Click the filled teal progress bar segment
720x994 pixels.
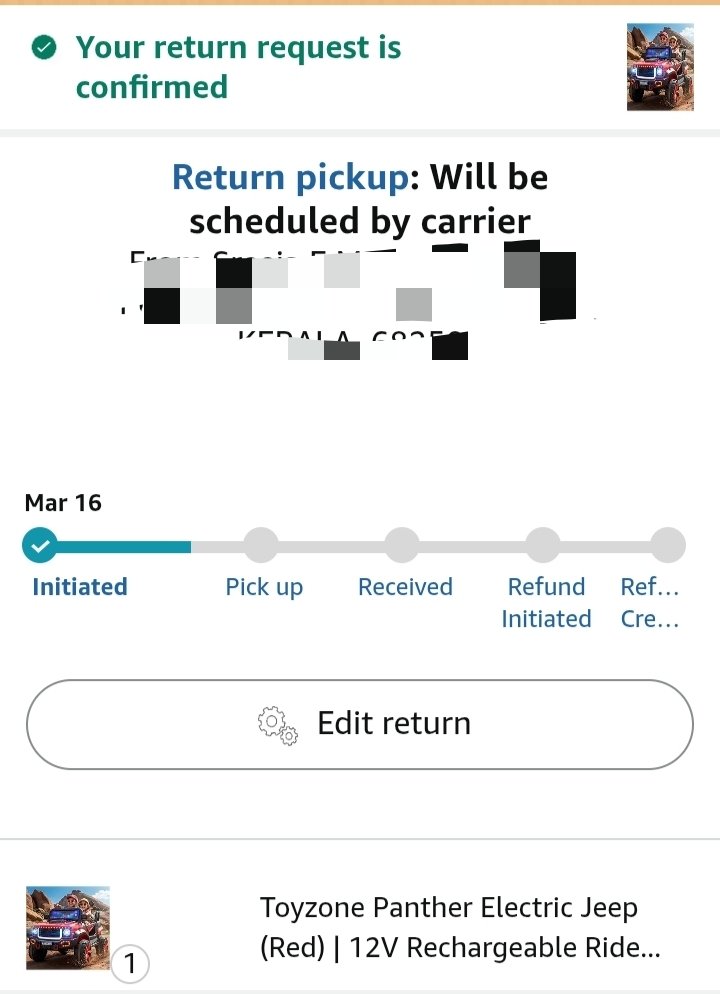pos(120,547)
